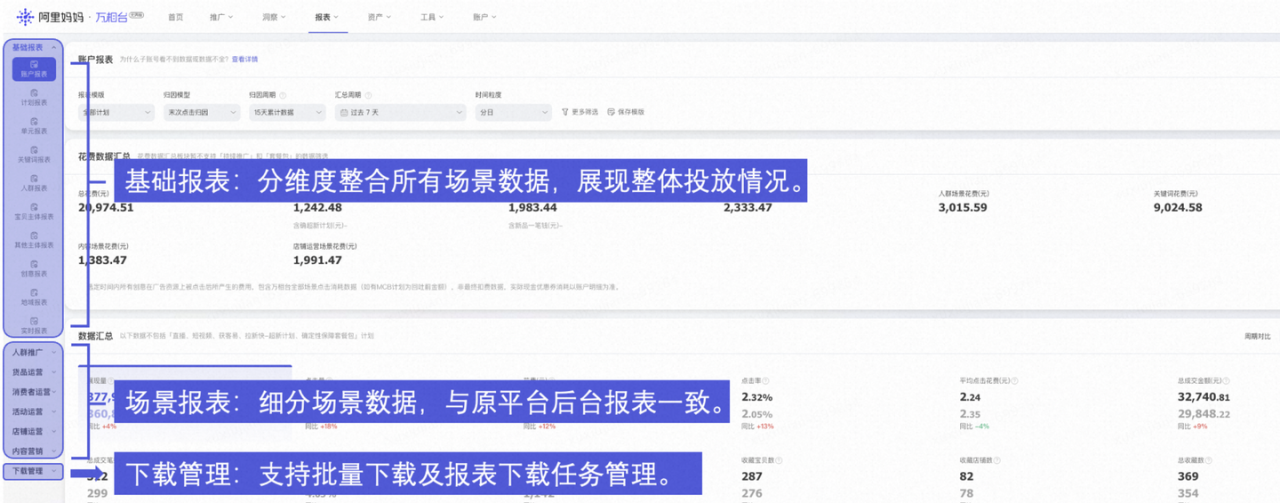The width and height of the screenshot is (1280, 503).
Task: Open 人群报表 in the sidebar
Action: (34, 182)
